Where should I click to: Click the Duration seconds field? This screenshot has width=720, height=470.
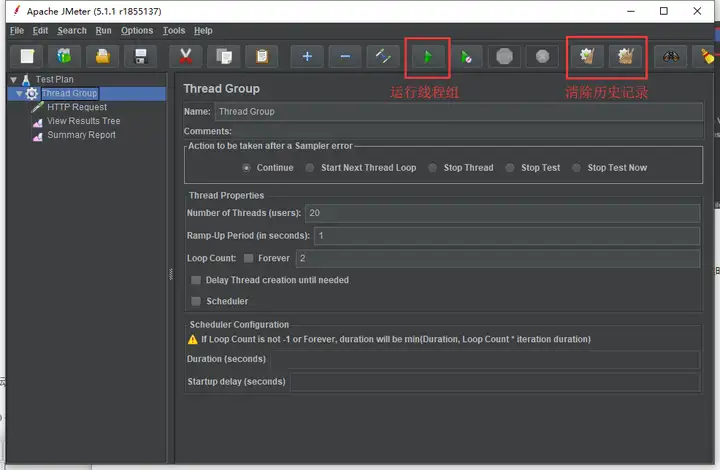485,359
